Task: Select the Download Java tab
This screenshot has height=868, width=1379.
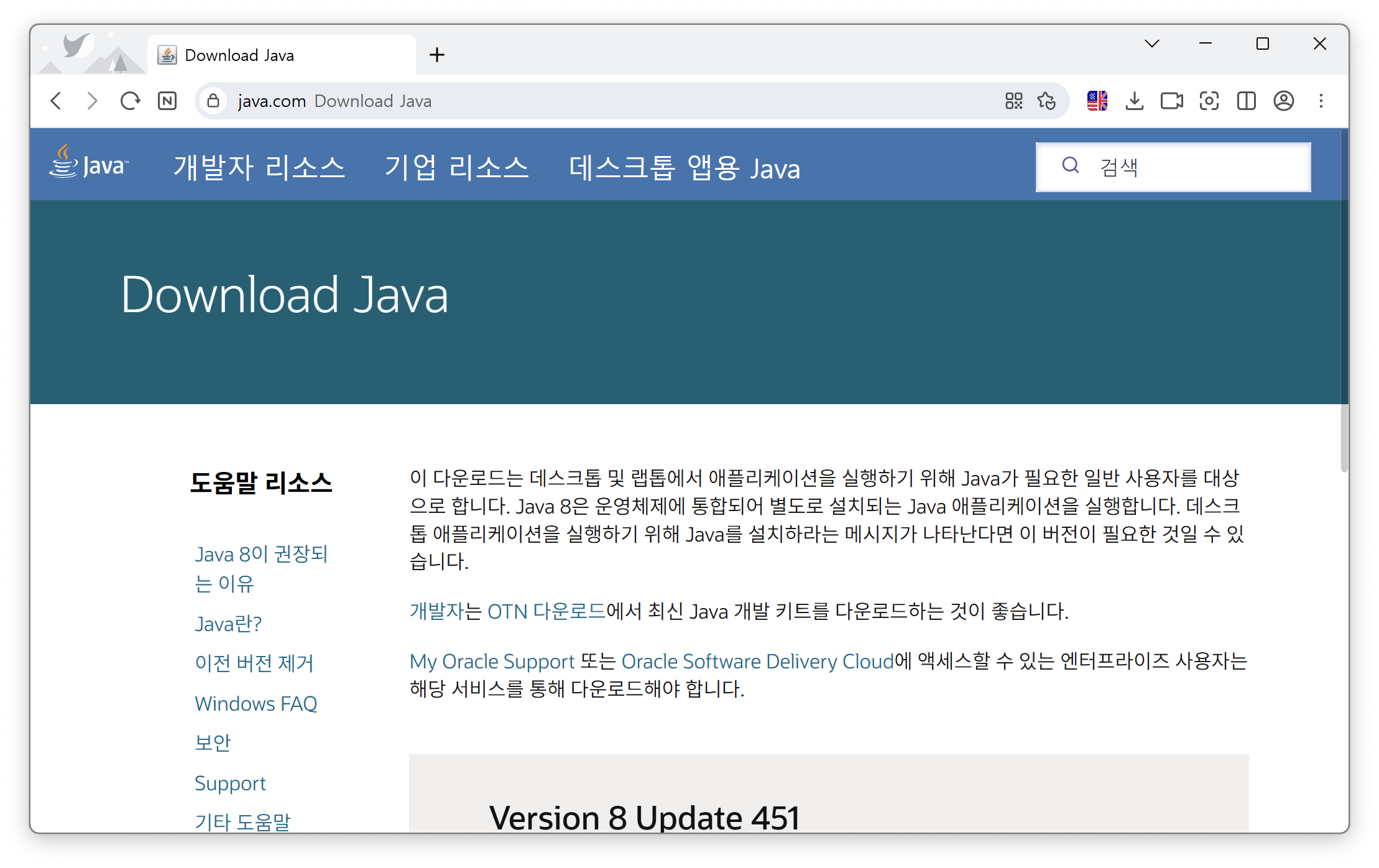Action: pyautogui.click(x=281, y=55)
